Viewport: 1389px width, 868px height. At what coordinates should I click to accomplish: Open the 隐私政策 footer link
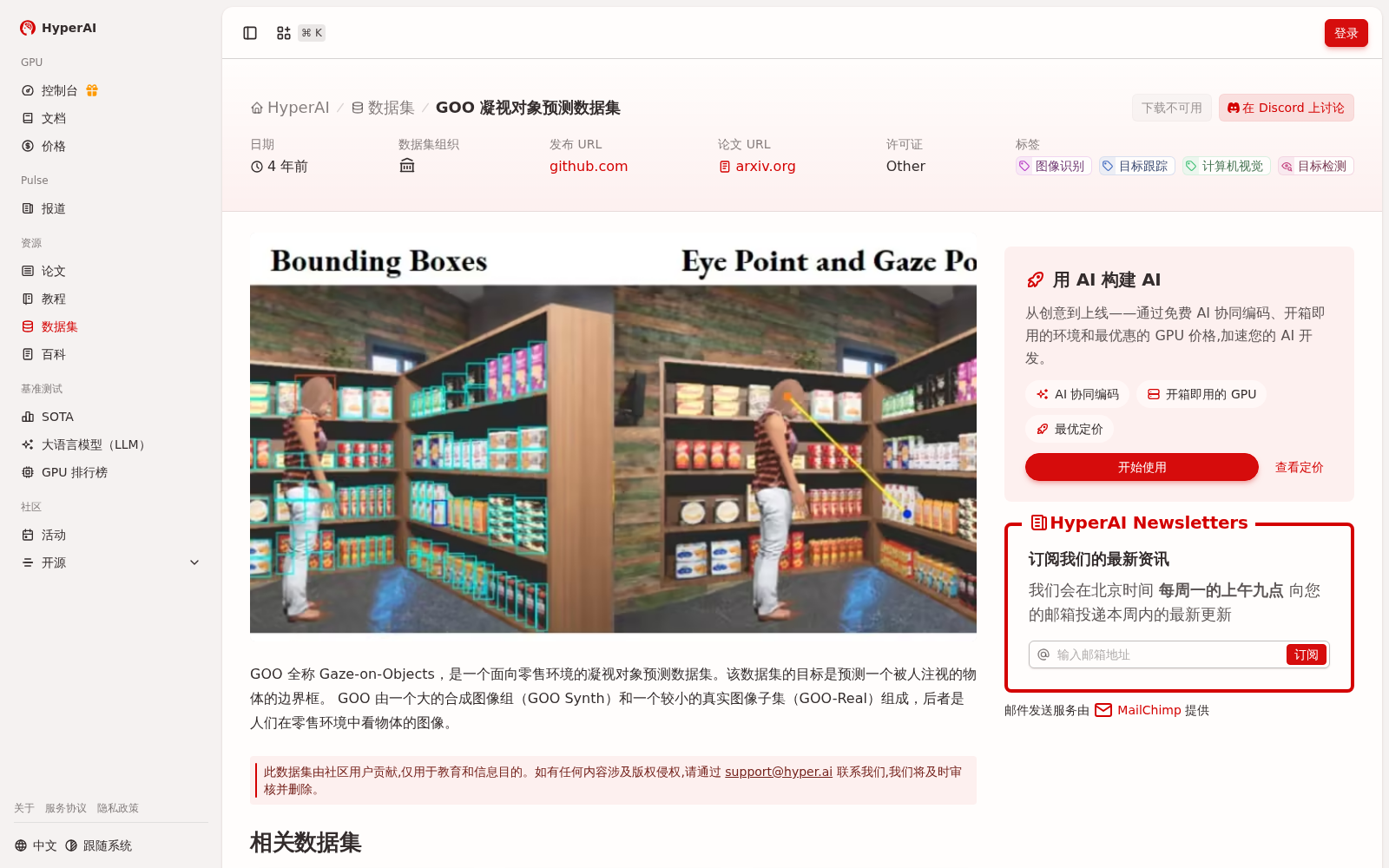coord(118,808)
